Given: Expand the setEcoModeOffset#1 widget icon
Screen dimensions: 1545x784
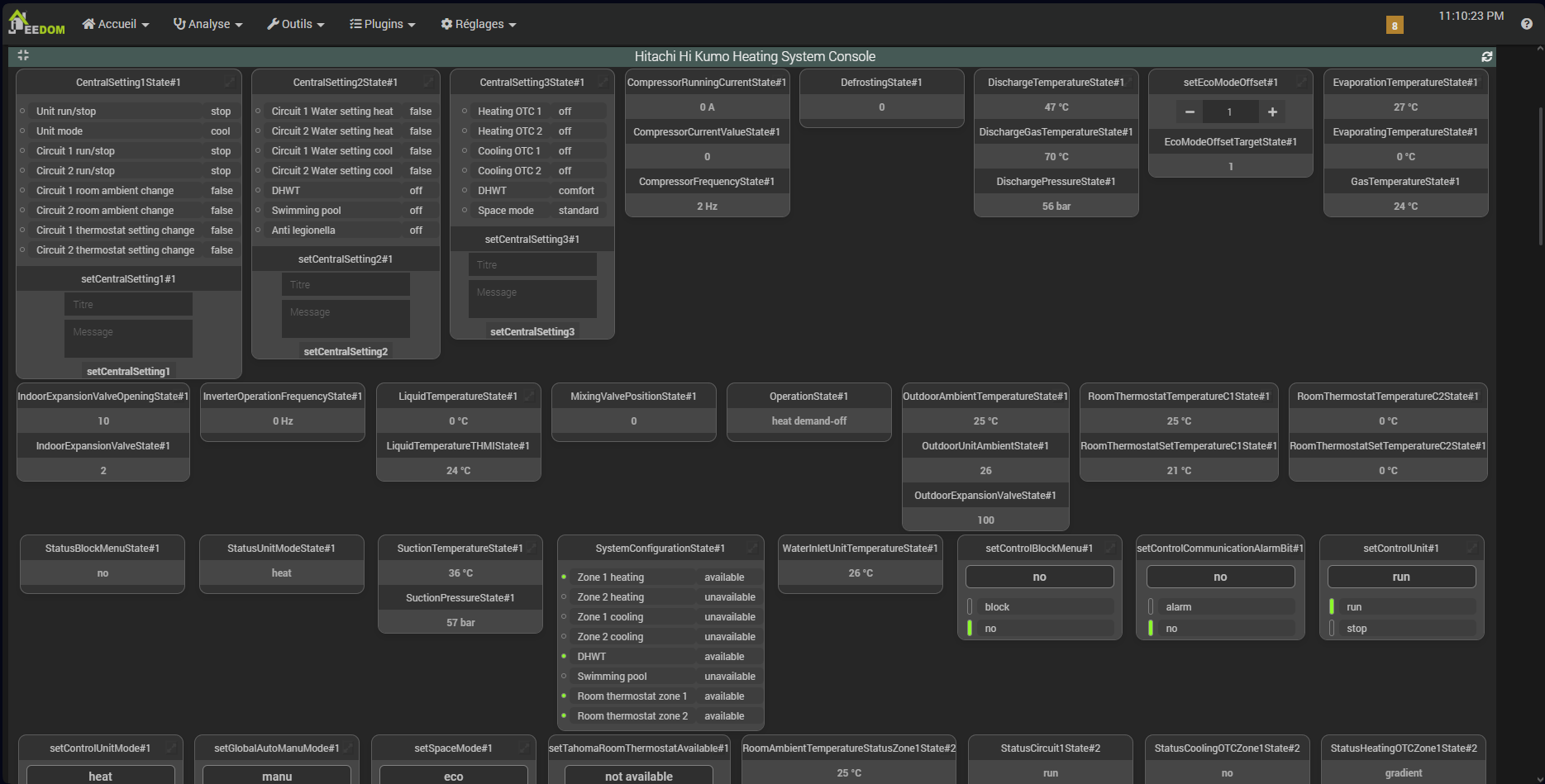Looking at the screenshot, I should (1301, 82).
